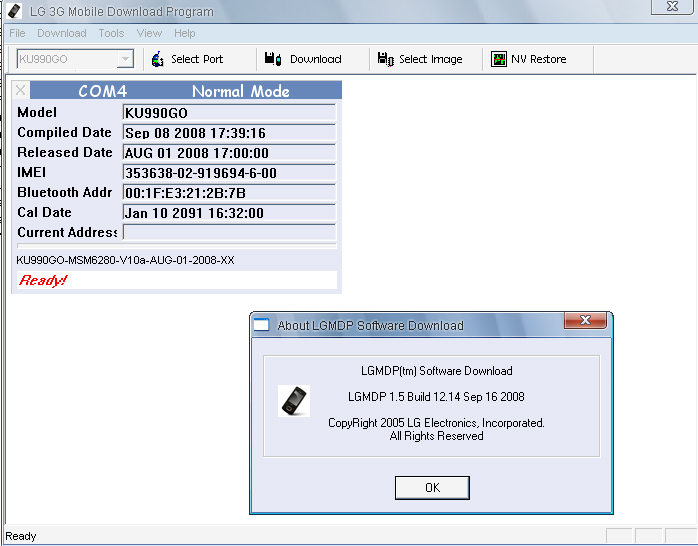Click the Ready text in status bar
Viewport: 698px width, 546px height.
pos(20,536)
